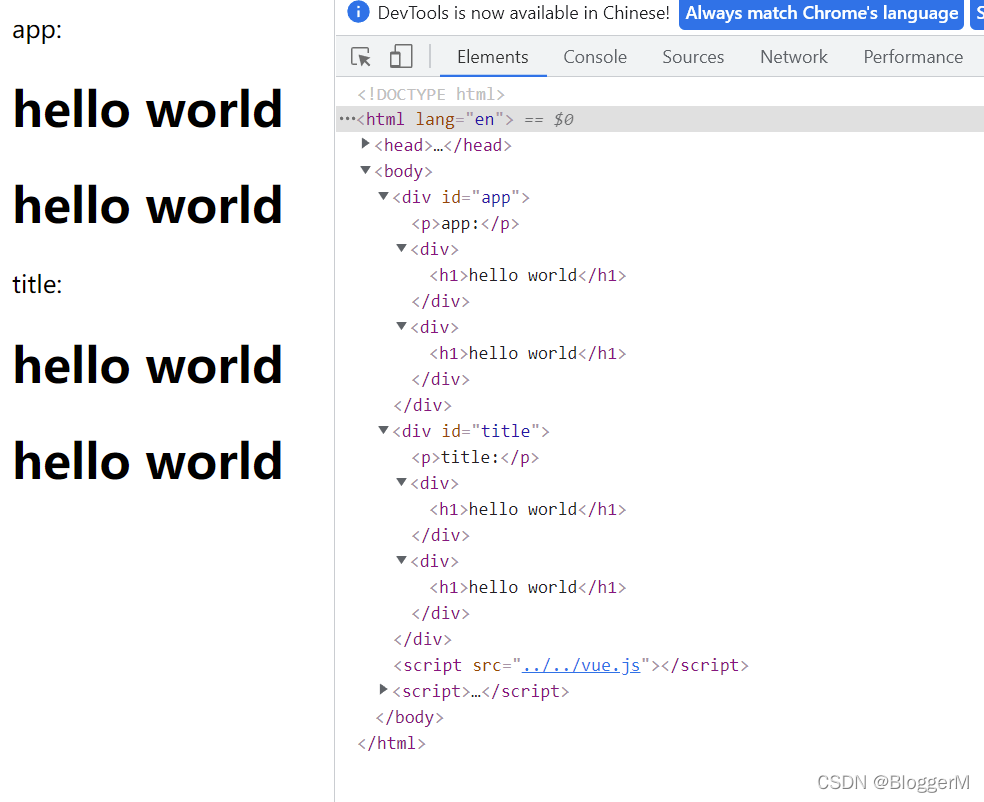Collapse the div id="title" node
The image size is (984, 802).
pyautogui.click(x=383, y=430)
